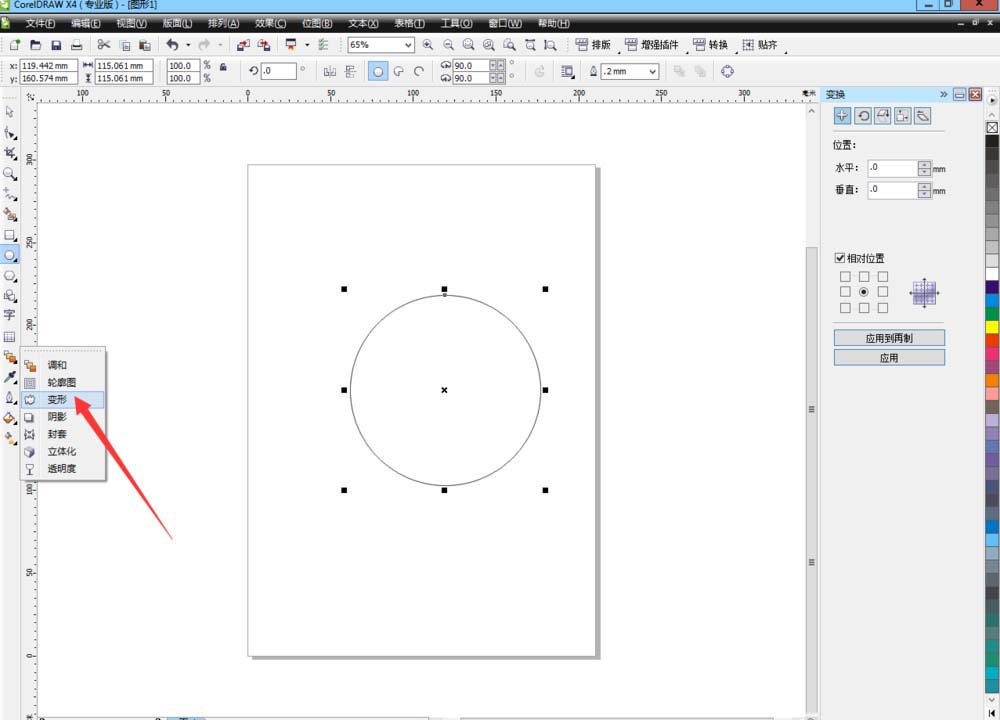Select the Zoom tool in toolbox
This screenshot has width=1000, height=720.
click(10, 173)
